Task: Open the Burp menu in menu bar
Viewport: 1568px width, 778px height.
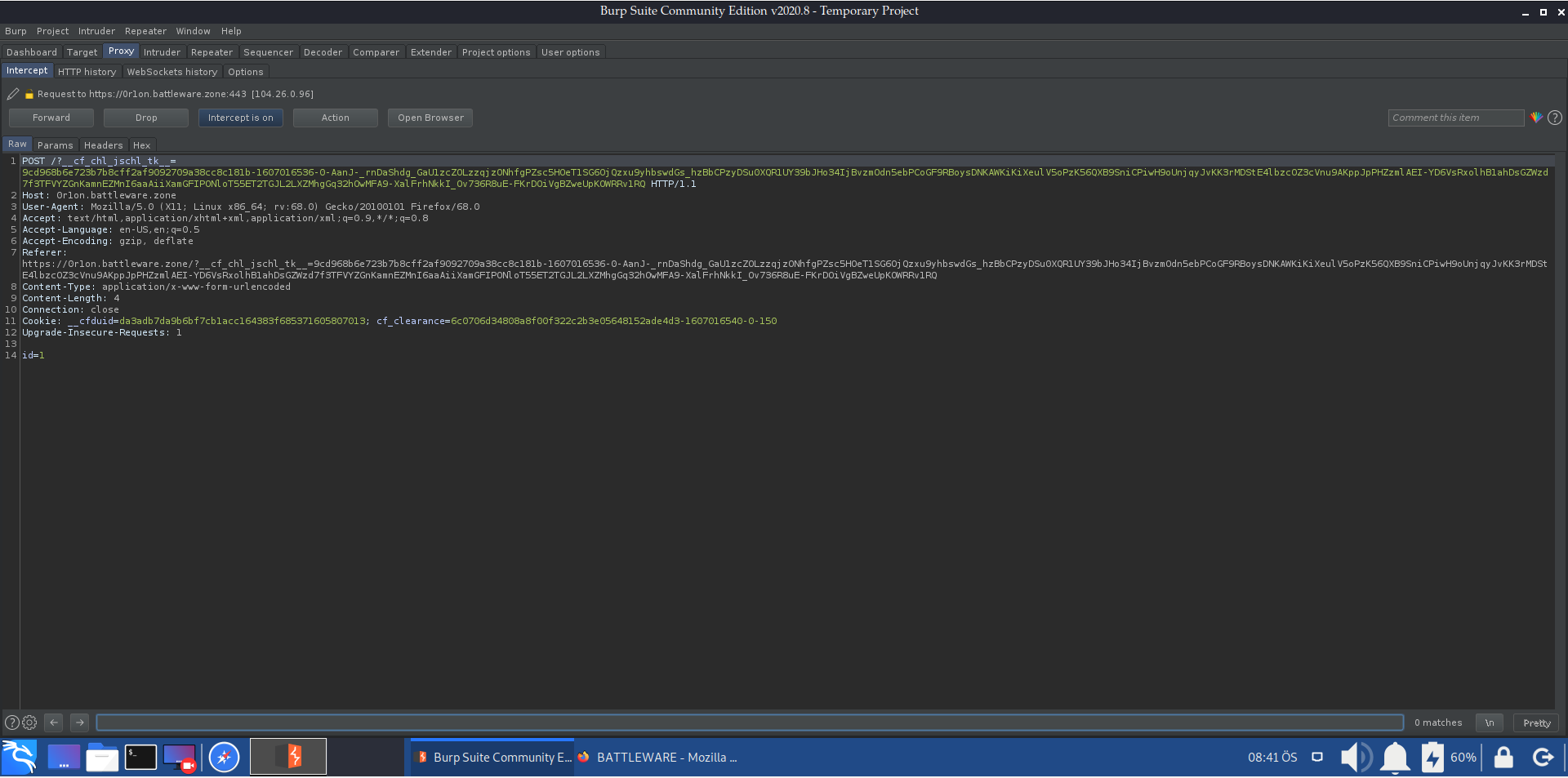Action: tap(16, 31)
